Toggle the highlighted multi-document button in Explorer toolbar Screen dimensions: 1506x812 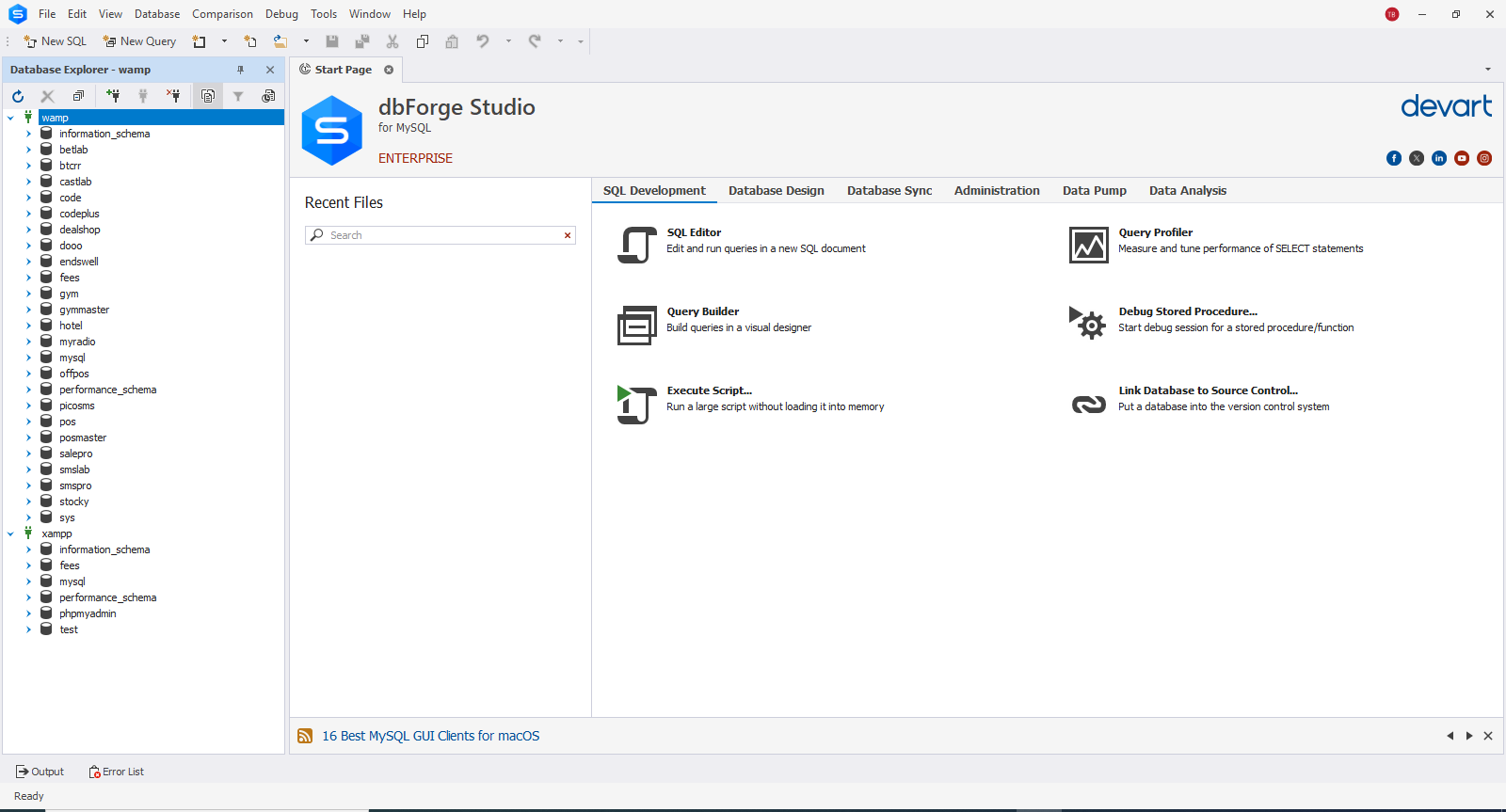click(x=208, y=96)
